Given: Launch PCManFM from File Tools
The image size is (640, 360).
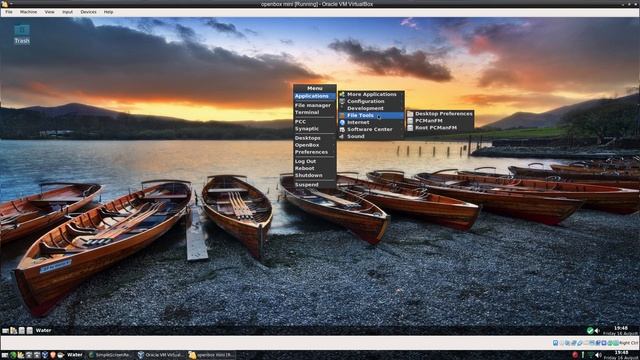Looking at the screenshot, I should 440,121.
